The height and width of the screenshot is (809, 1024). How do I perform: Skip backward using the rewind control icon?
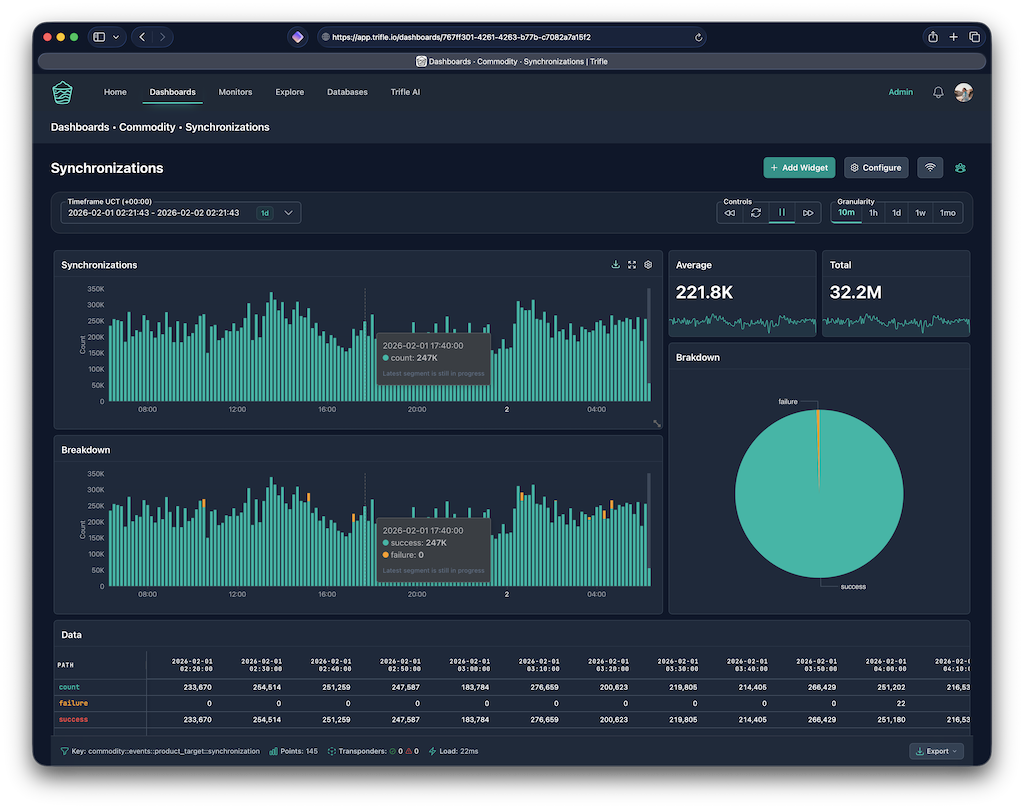pyautogui.click(x=730, y=213)
